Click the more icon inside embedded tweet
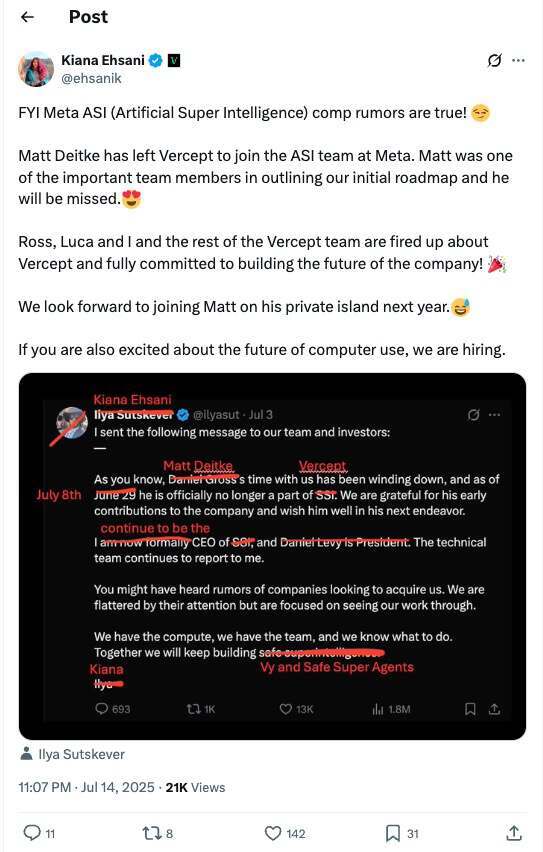 (x=494, y=415)
